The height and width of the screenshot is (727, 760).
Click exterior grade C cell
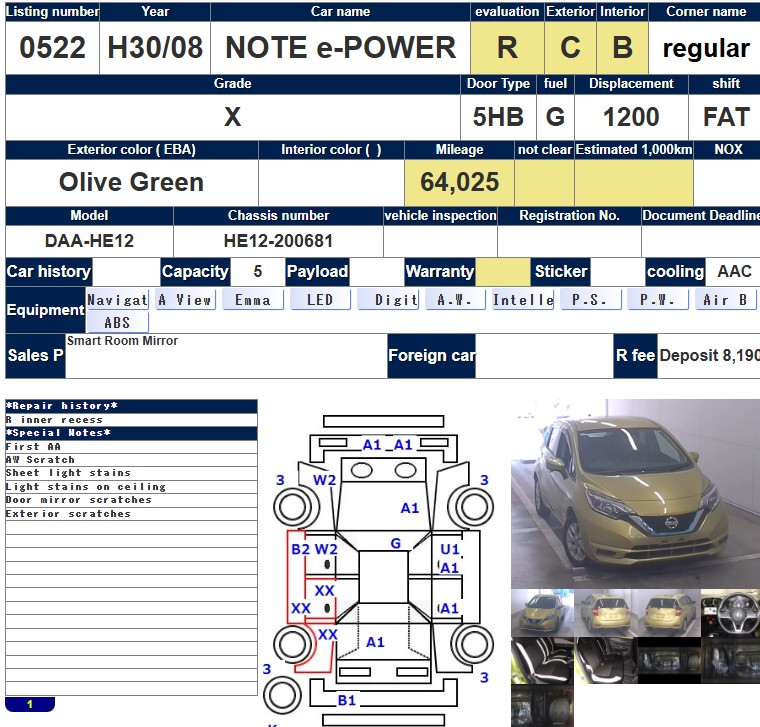[570, 47]
